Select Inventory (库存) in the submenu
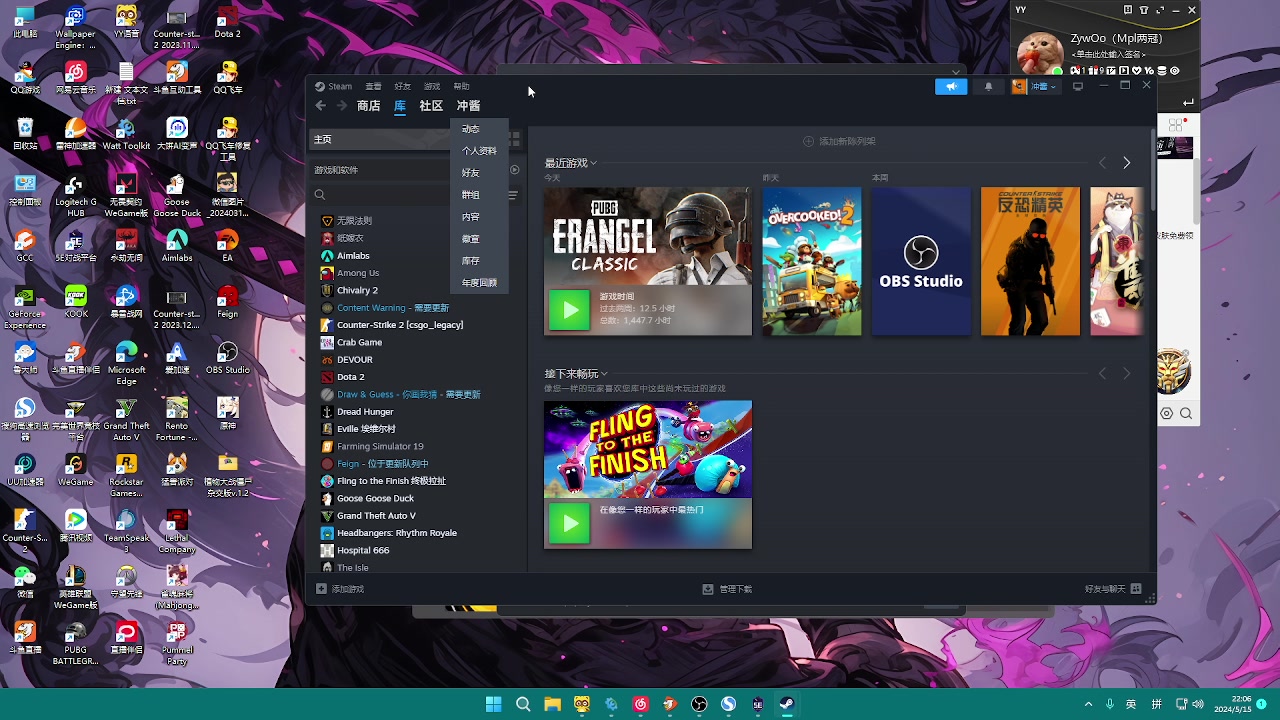 pyautogui.click(x=470, y=261)
